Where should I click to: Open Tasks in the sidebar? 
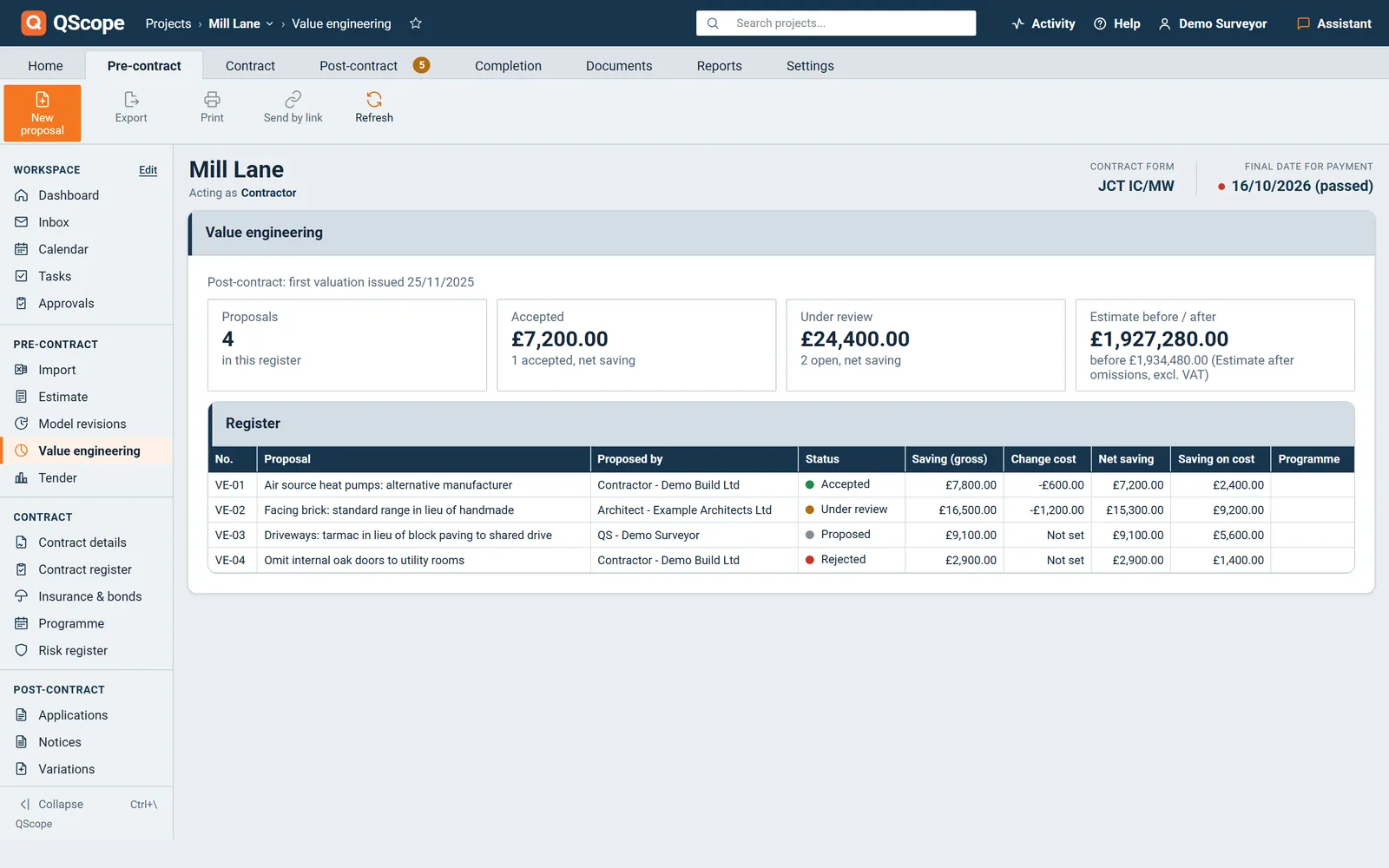pyautogui.click(x=86, y=276)
